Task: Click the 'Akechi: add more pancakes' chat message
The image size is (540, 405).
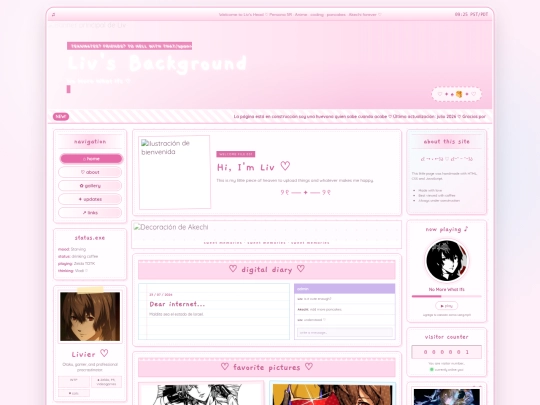Action: (320, 309)
